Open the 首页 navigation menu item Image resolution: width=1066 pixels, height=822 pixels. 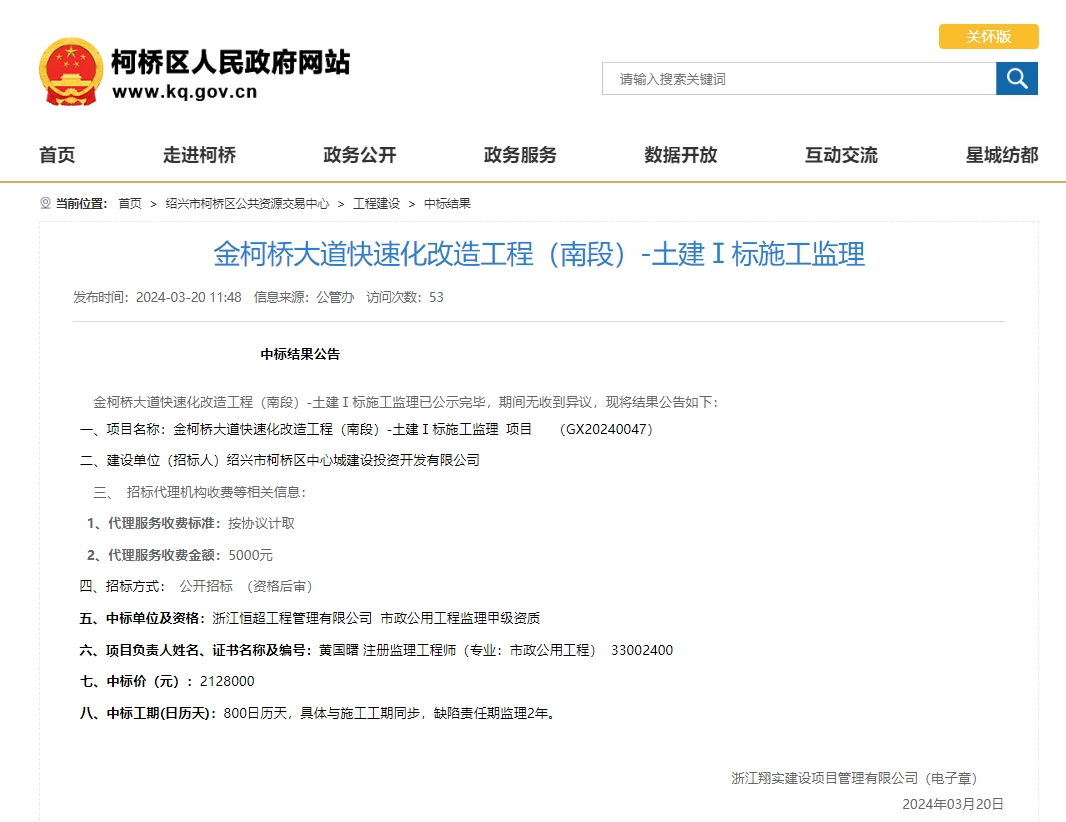point(57,155)
